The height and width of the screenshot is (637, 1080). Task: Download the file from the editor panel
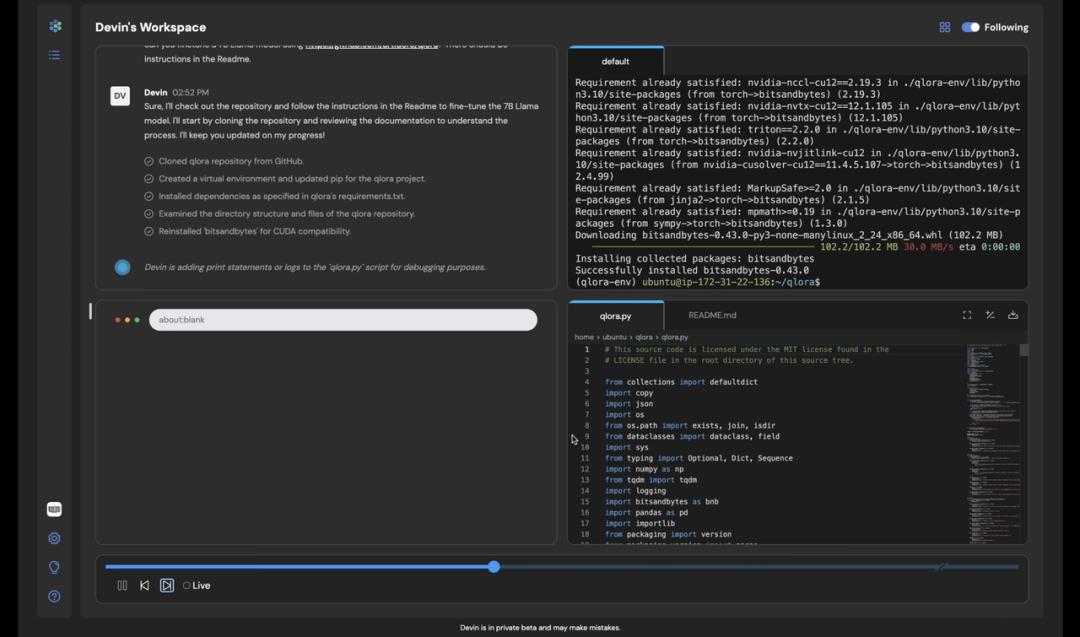coord(1013,315)
